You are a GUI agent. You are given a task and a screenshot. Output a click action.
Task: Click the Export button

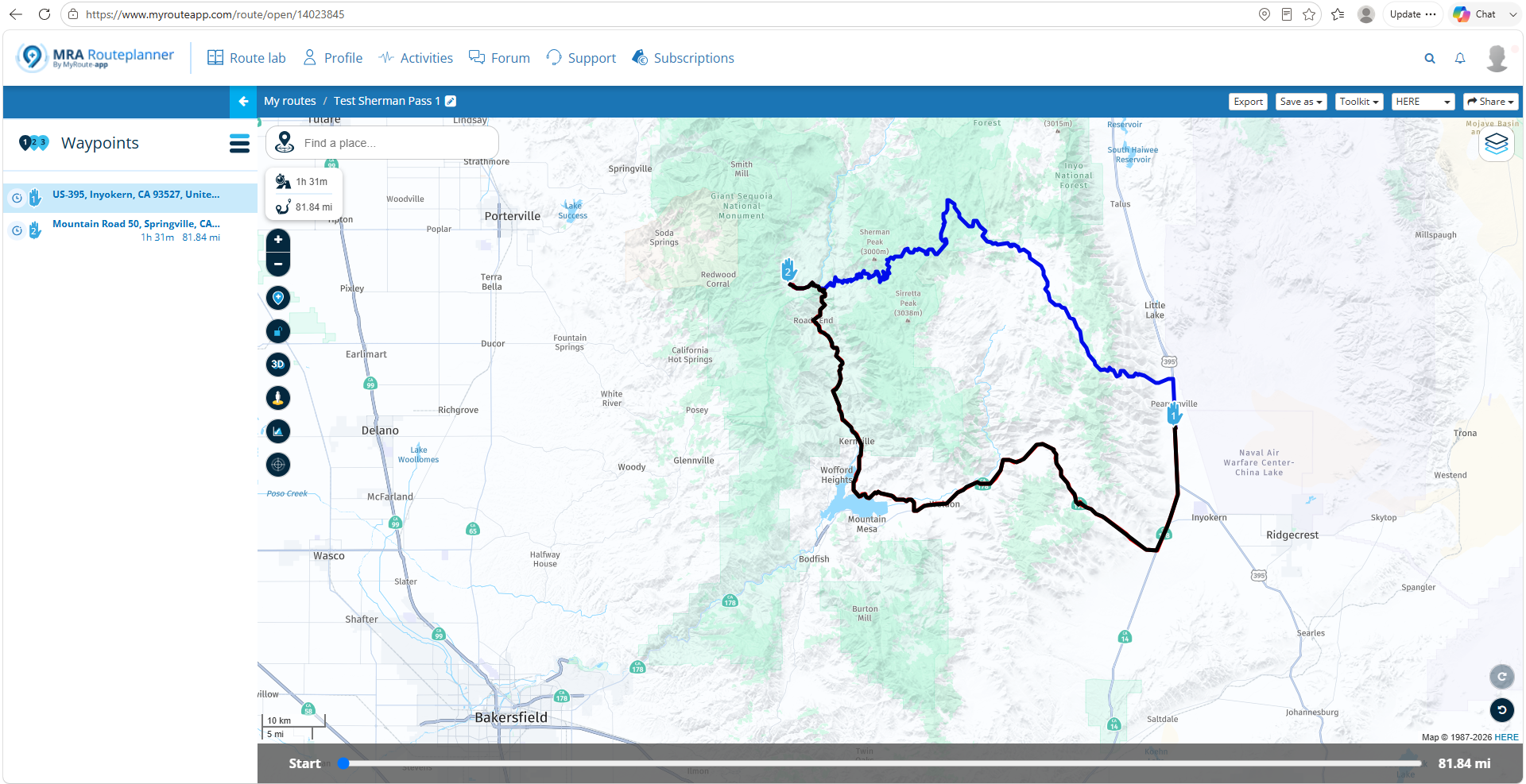pyautogui.click(x=1248, y=102)
